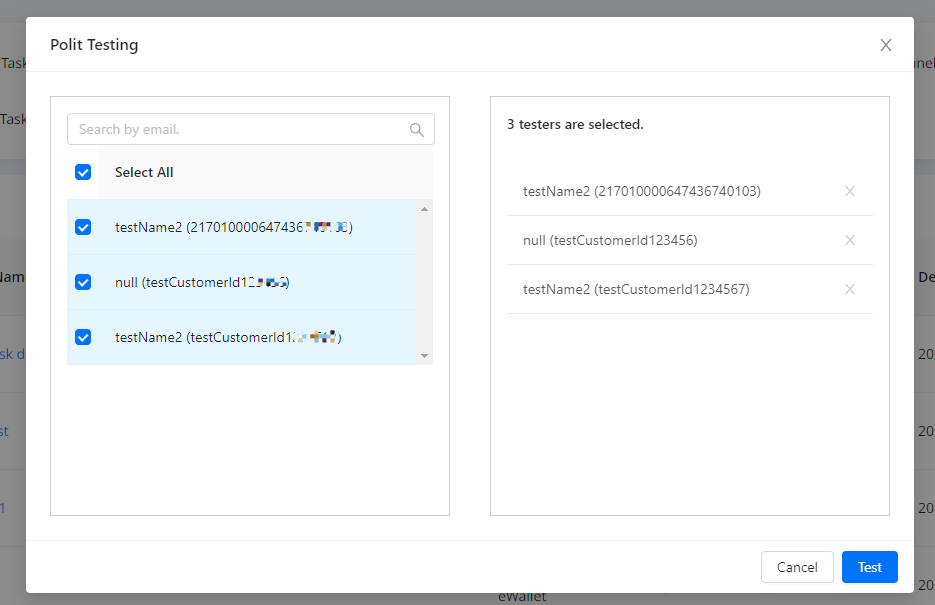Remove testName2 (217010000647436740103) from selected testers
The image size is (935, 605).
pyautogui.click(x=850, y=191)
